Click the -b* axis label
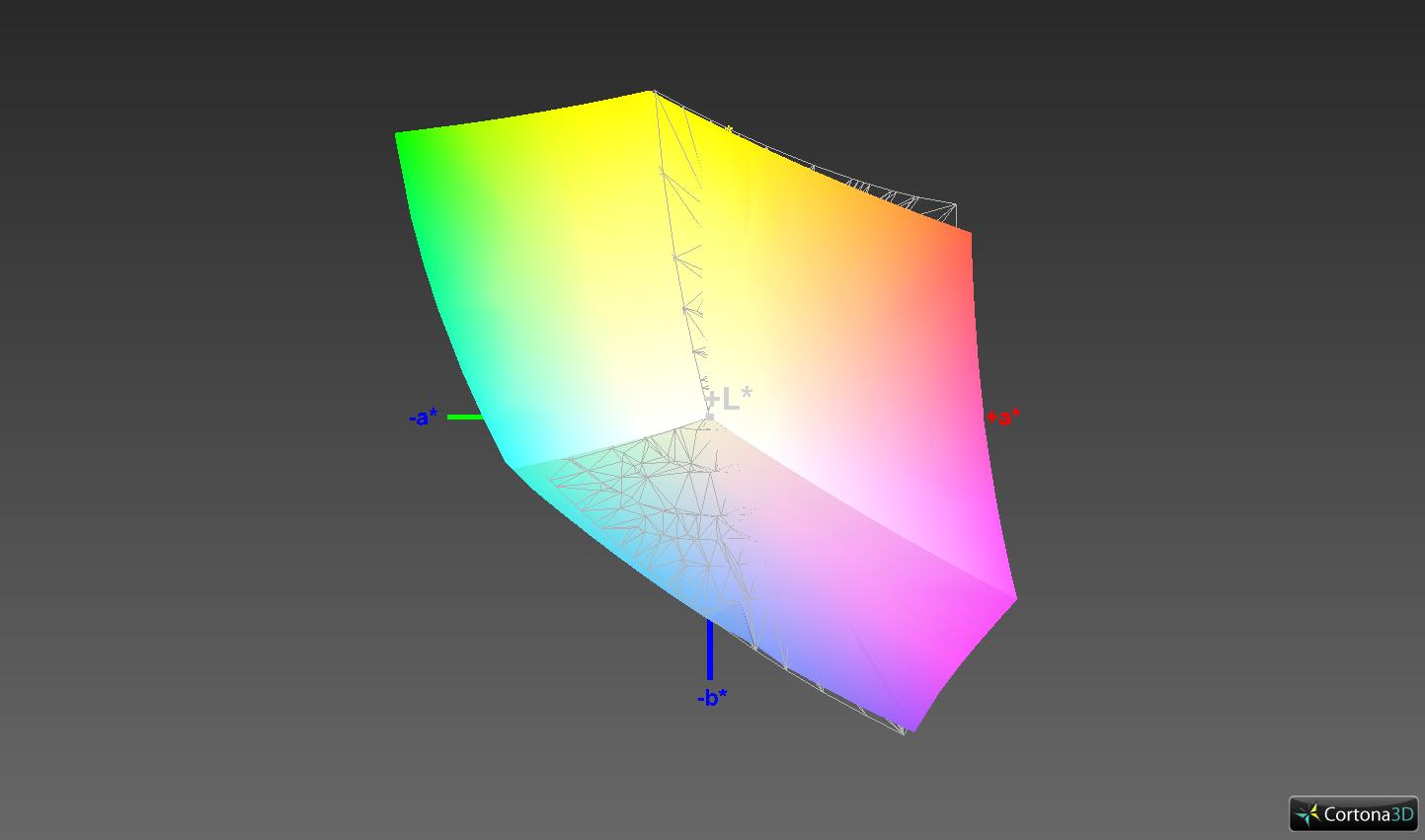This screenshot has width=1425, height=840. coord(712,698)
